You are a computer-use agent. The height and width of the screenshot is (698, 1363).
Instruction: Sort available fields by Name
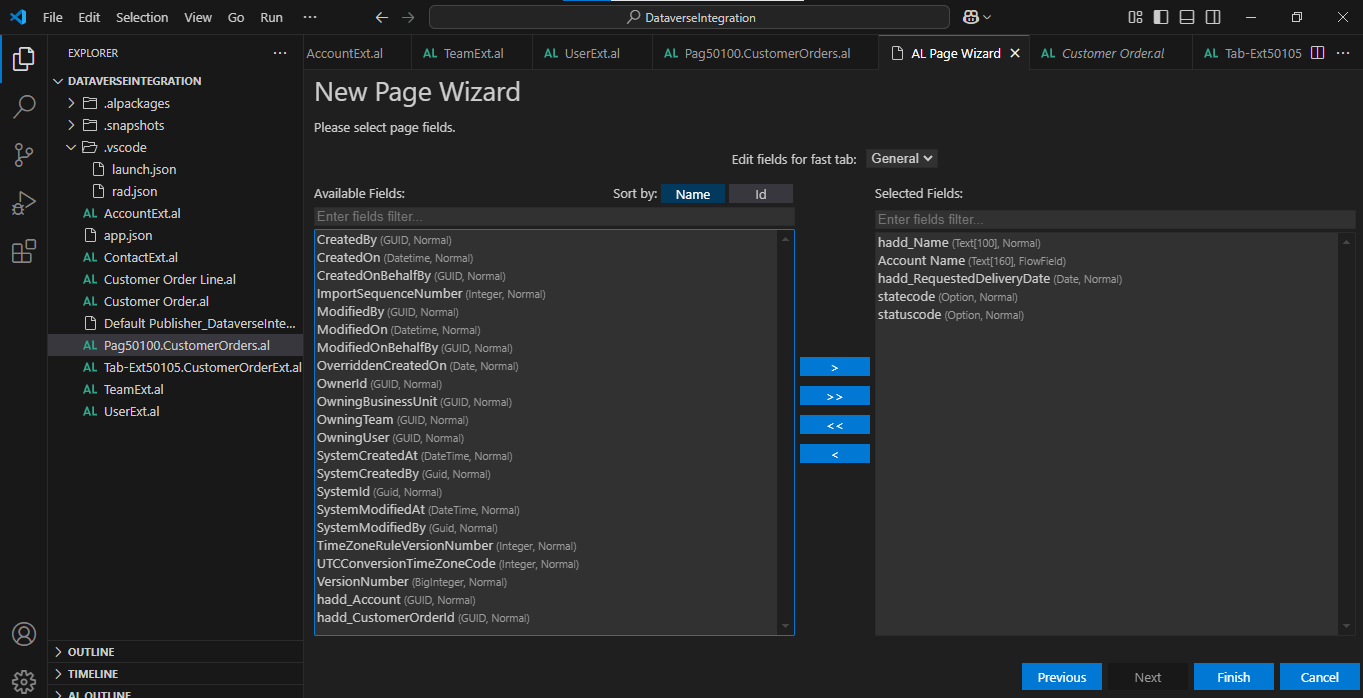[x=692, y=194]
